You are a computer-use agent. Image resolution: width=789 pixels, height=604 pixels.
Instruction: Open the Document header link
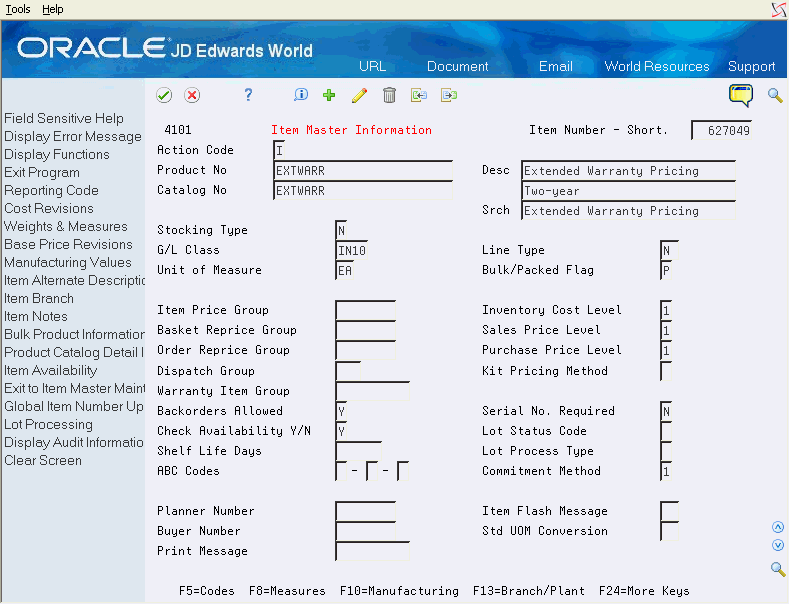coord(457,66)
